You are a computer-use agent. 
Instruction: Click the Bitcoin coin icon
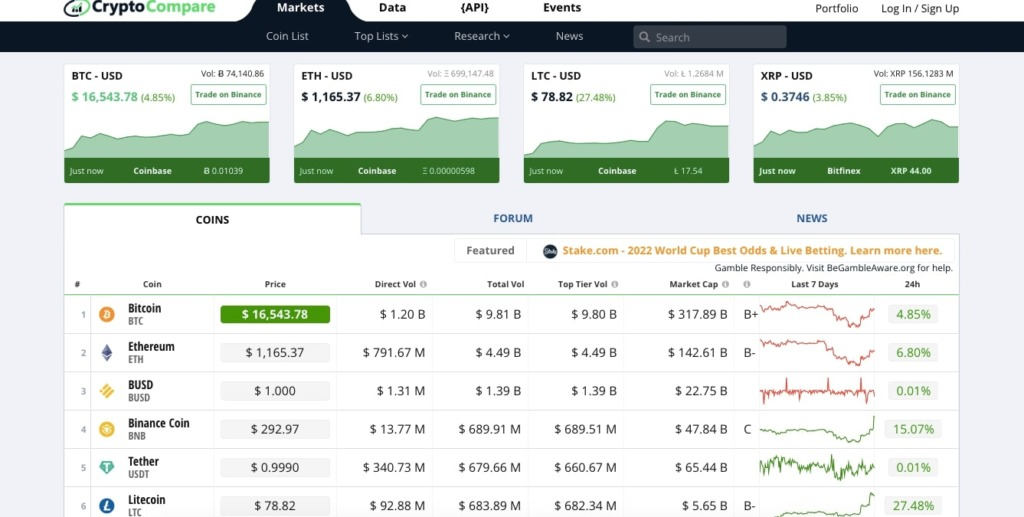106,315
